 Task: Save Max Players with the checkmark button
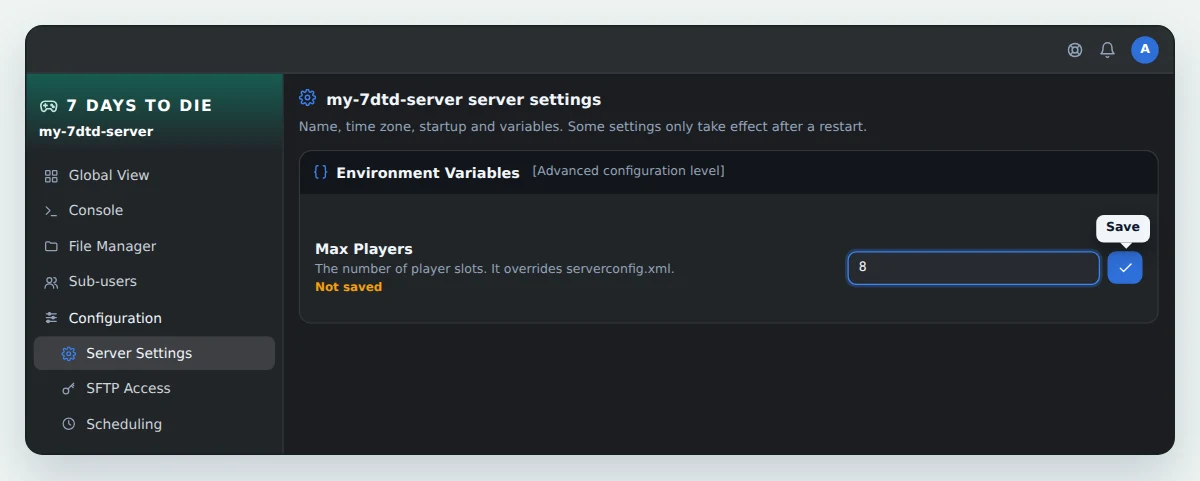[1125, 268]
